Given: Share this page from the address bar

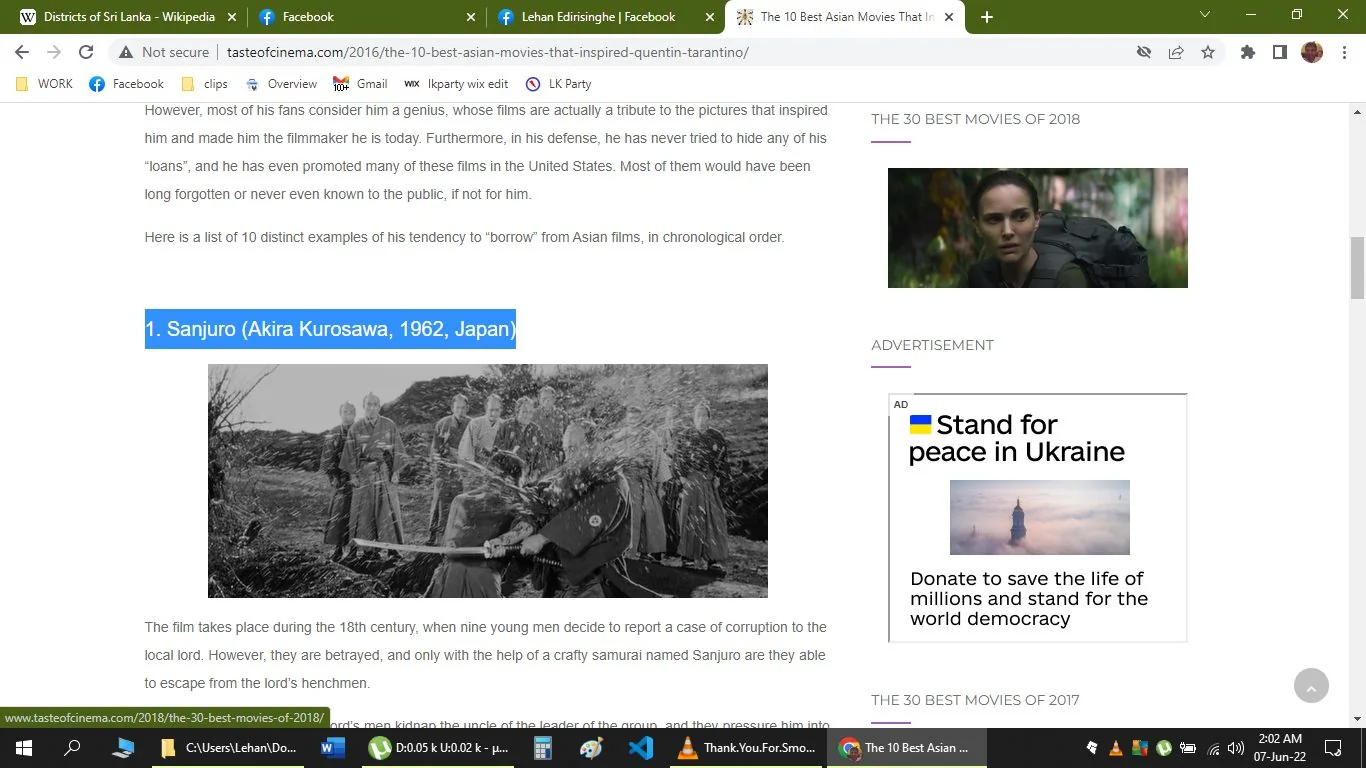Looking at the screenshot, I should click(x=1176, y=52).
